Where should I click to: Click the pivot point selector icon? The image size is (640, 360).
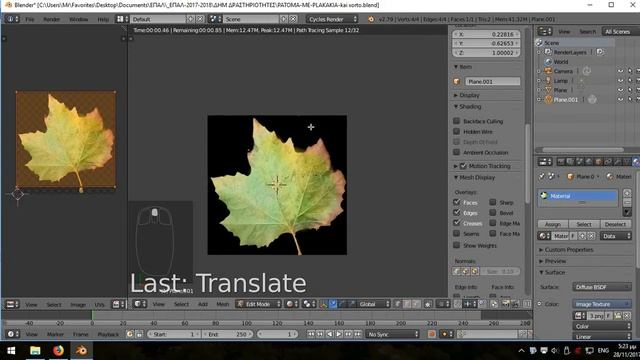click(x=308, y=304)
